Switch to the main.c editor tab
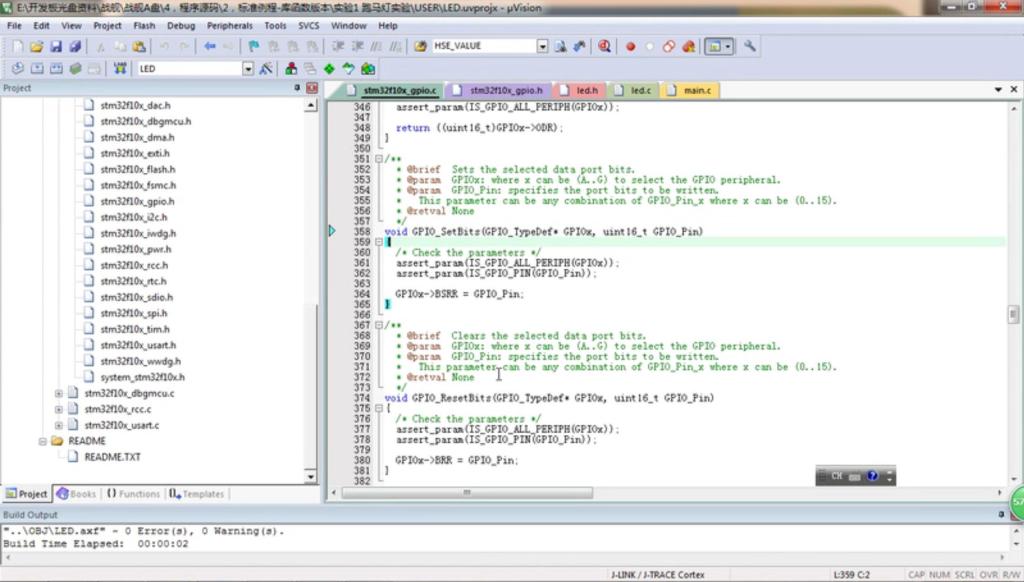 pos(697,91)
